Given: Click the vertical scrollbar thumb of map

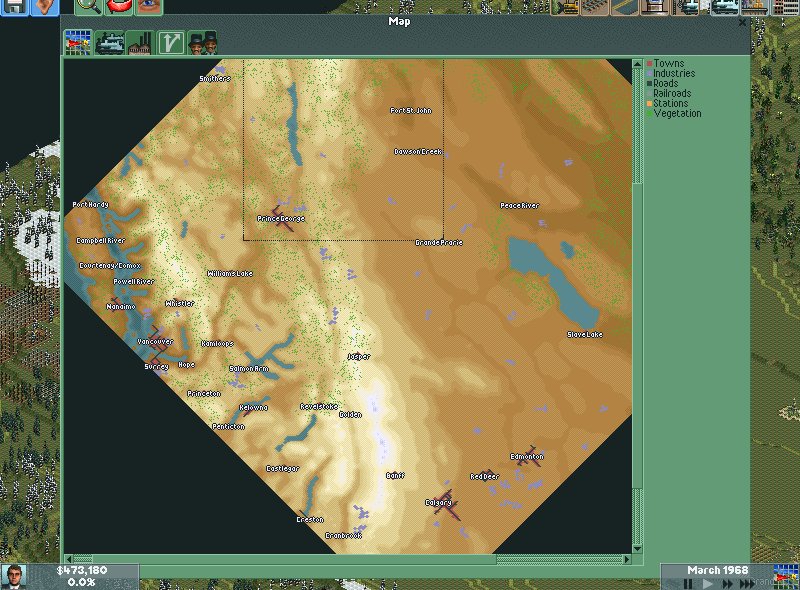Looking at the screenshot, I should (x=637, y=336).
